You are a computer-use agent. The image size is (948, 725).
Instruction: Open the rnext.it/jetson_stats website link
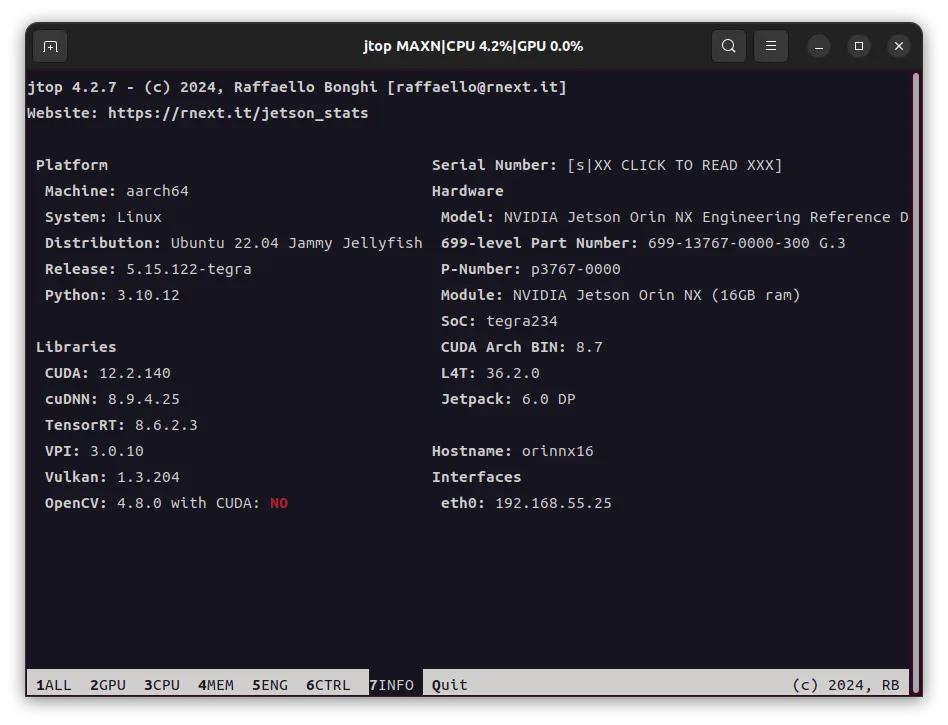238,113
